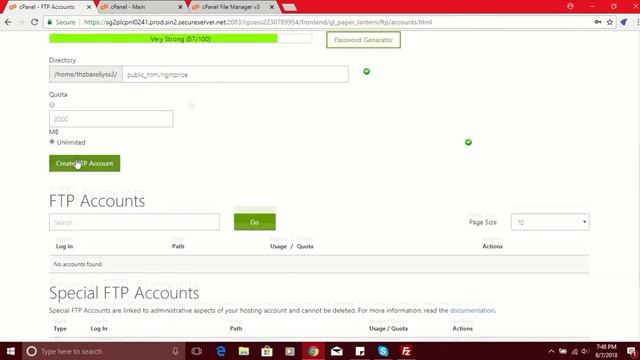Screen dimensions: 640x360
Task: Click the Cortana microphone icon
Action: (x=175, y=351)
